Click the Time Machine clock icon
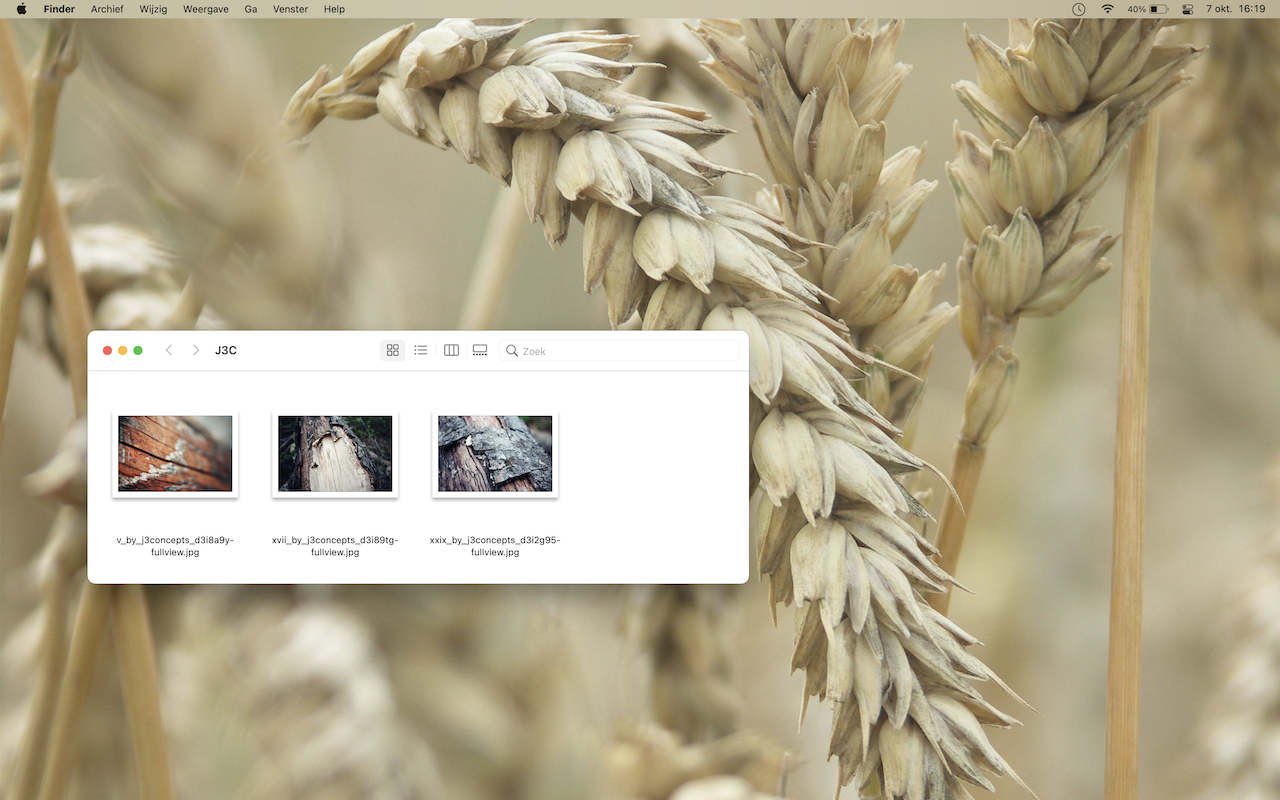The width and height of the screenshot is (1280, 800). click(x=1078, y=9)
